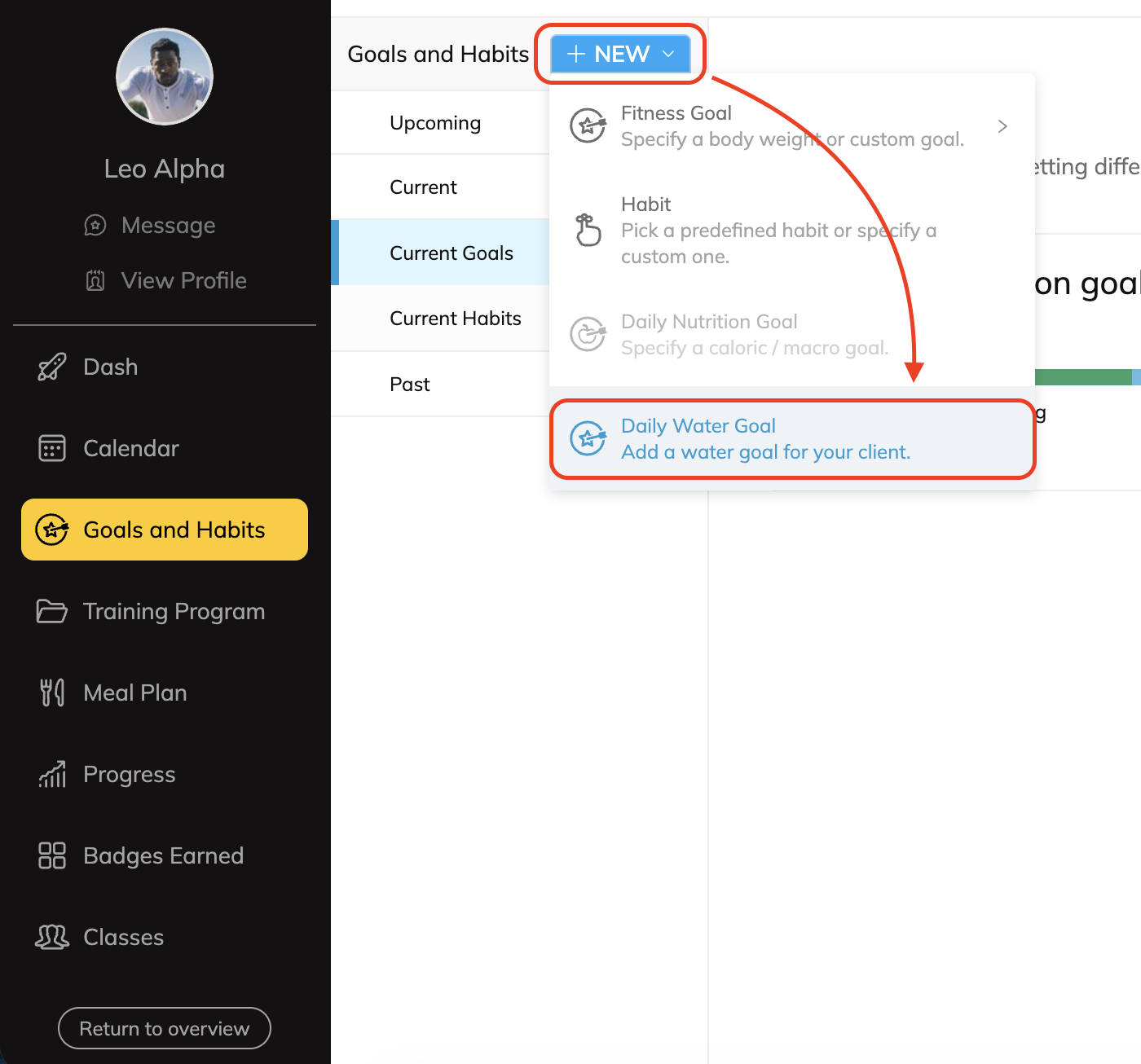Click the View Profile badge icon
This screenshot has height=1064, width=1141.
tap(95, 280)
